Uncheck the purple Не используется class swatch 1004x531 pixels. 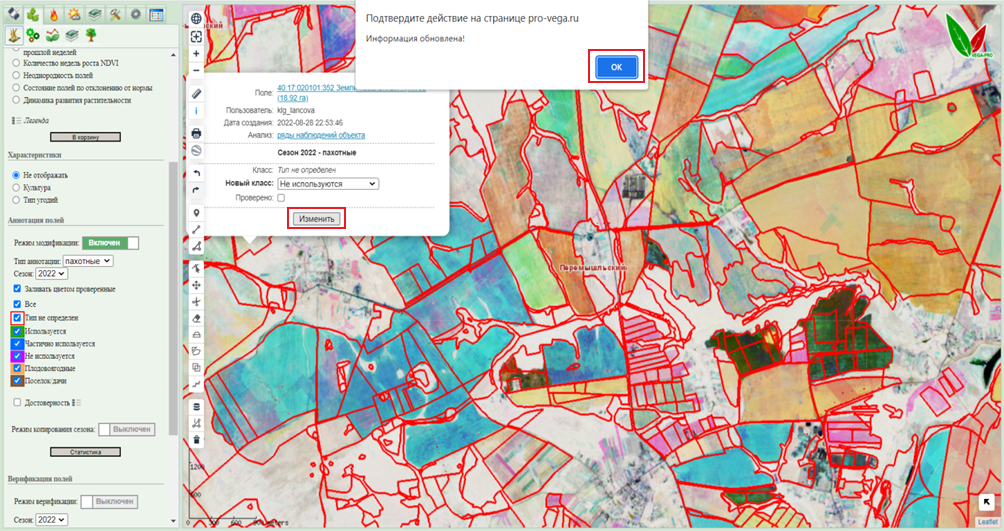coord(18,355)
